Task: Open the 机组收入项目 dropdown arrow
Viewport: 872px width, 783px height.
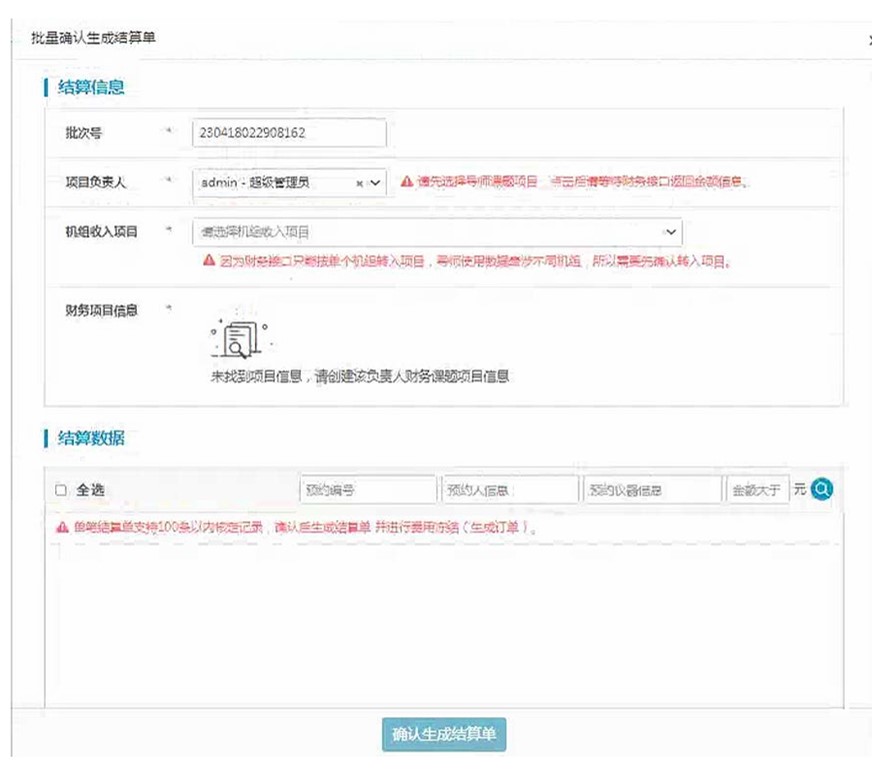Action: pyautogui.click(x=670, y=232)
